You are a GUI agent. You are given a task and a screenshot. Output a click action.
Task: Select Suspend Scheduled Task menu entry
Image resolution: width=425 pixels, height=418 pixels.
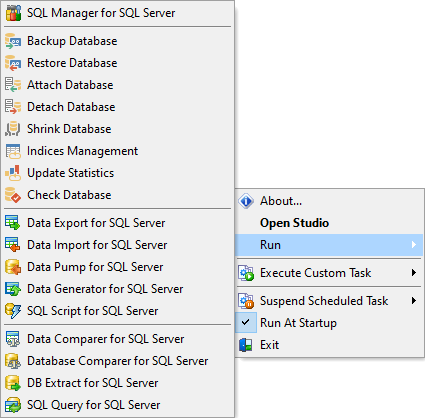pos(329,301)
